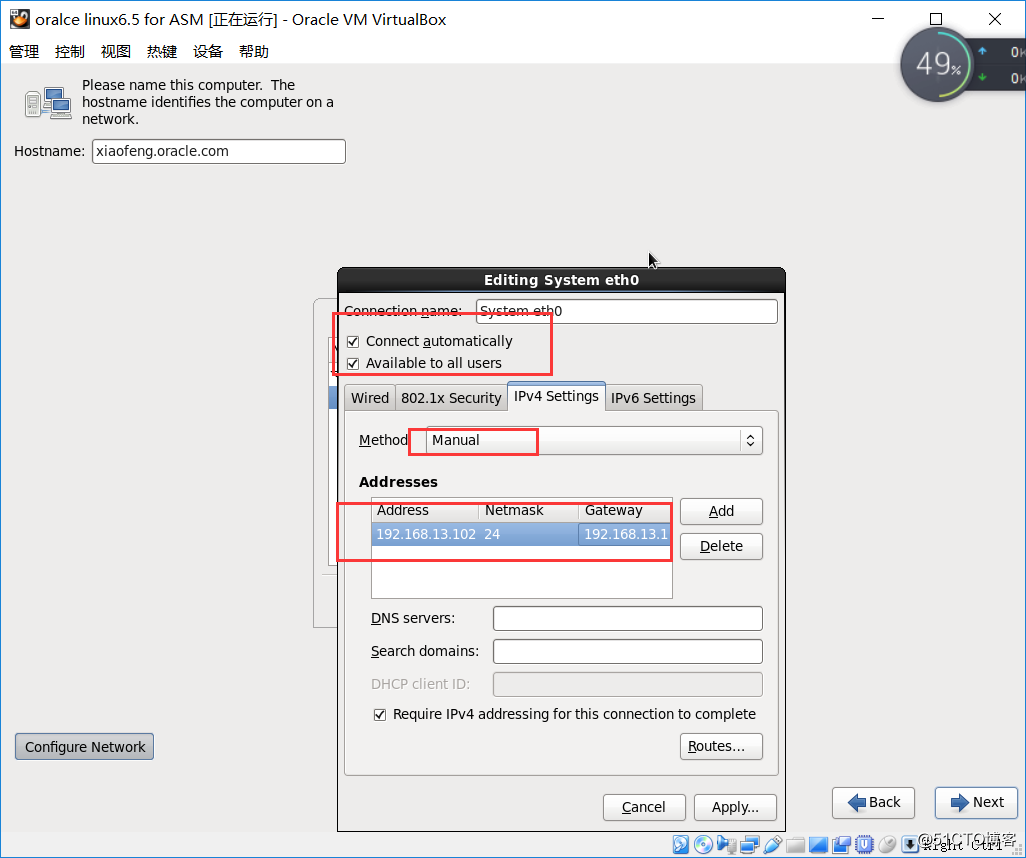The image size is (1026, 858).
Task: Click the Connection name field
Action: 627,311
